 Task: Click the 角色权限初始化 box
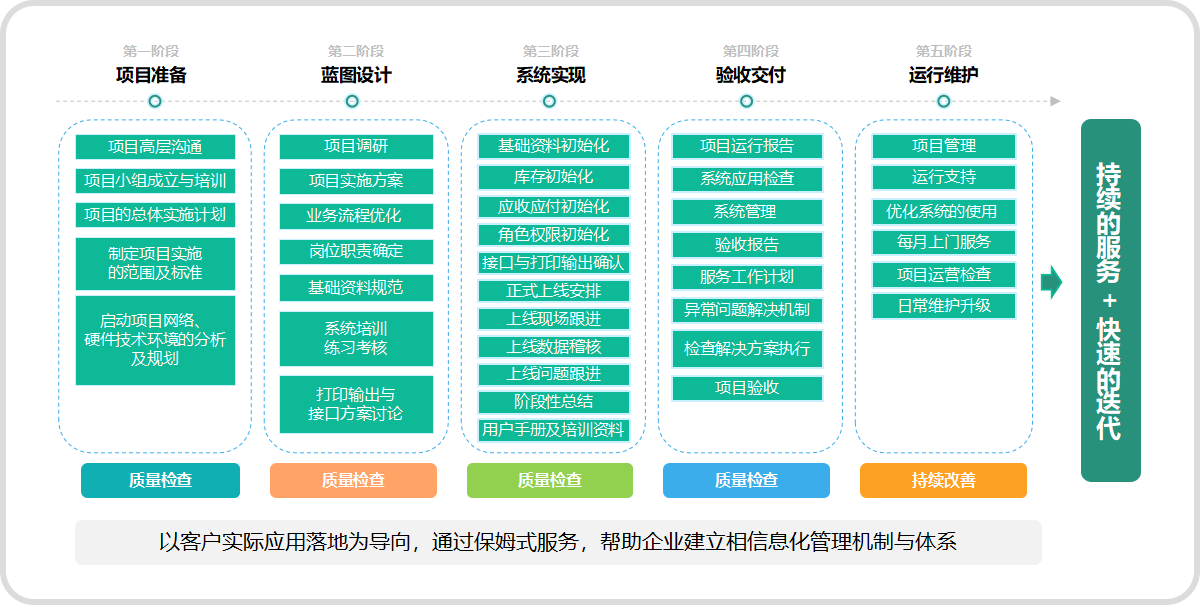point(554,235)
